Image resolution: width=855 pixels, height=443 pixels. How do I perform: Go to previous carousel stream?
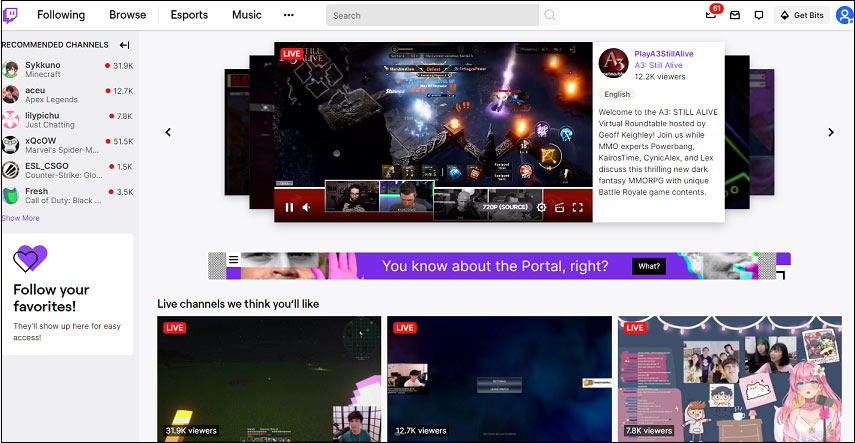coord(168,132)
